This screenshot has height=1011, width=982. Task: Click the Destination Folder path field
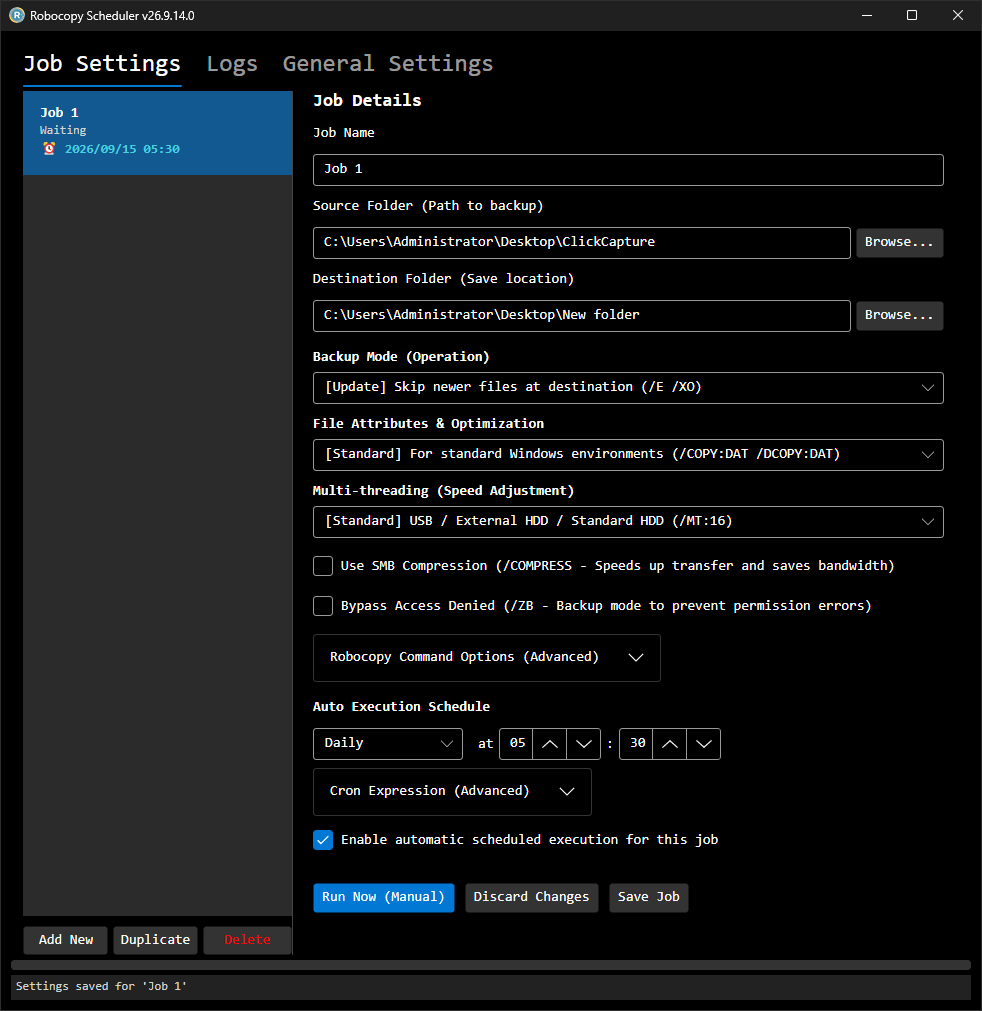[x=582, y=315]
